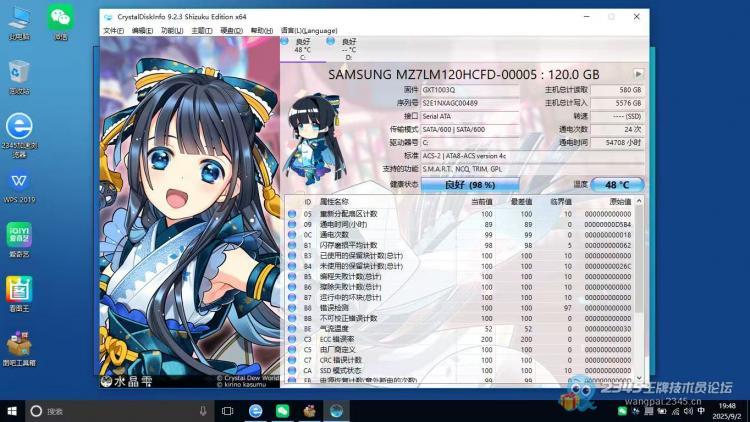This screenshot has width=750, height=422.
Task: Open the 回收站 Recycle Bin desktop icon
Action: tap(20, 77)
